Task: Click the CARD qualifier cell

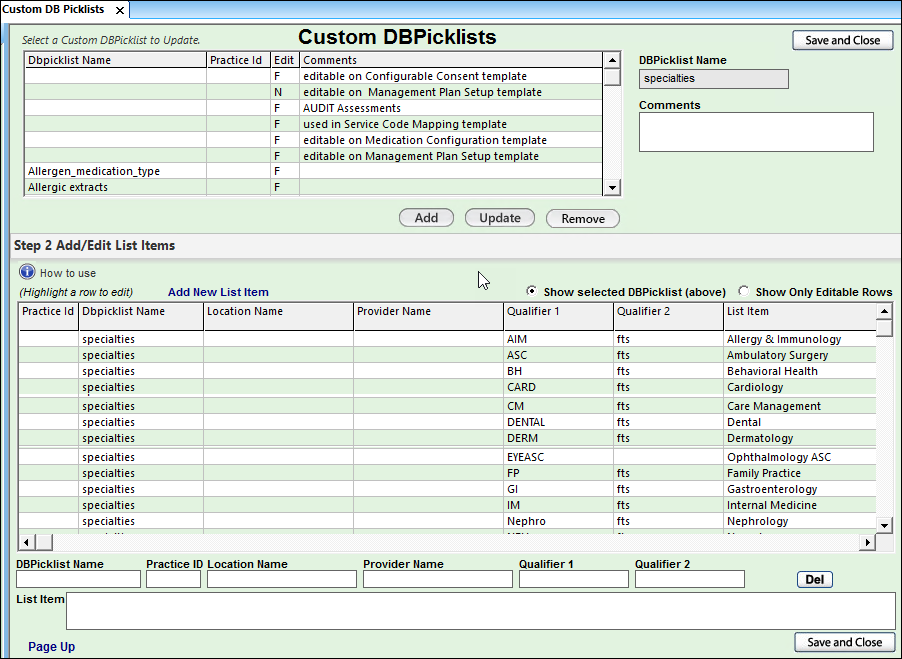Action: (558, 388)
